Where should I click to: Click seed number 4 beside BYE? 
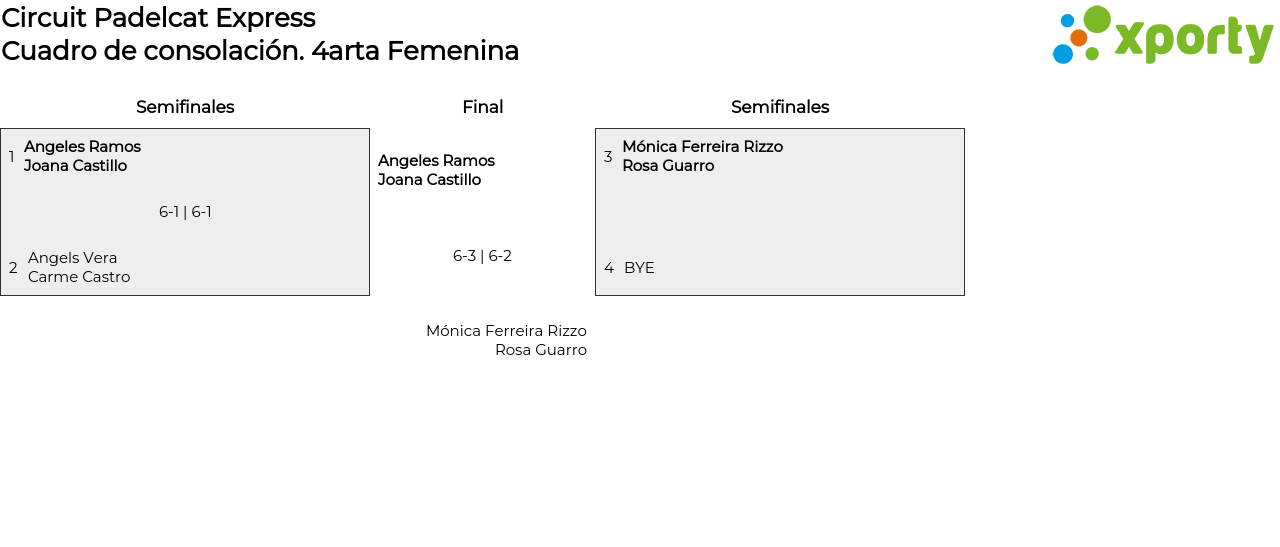click(609, 268)
